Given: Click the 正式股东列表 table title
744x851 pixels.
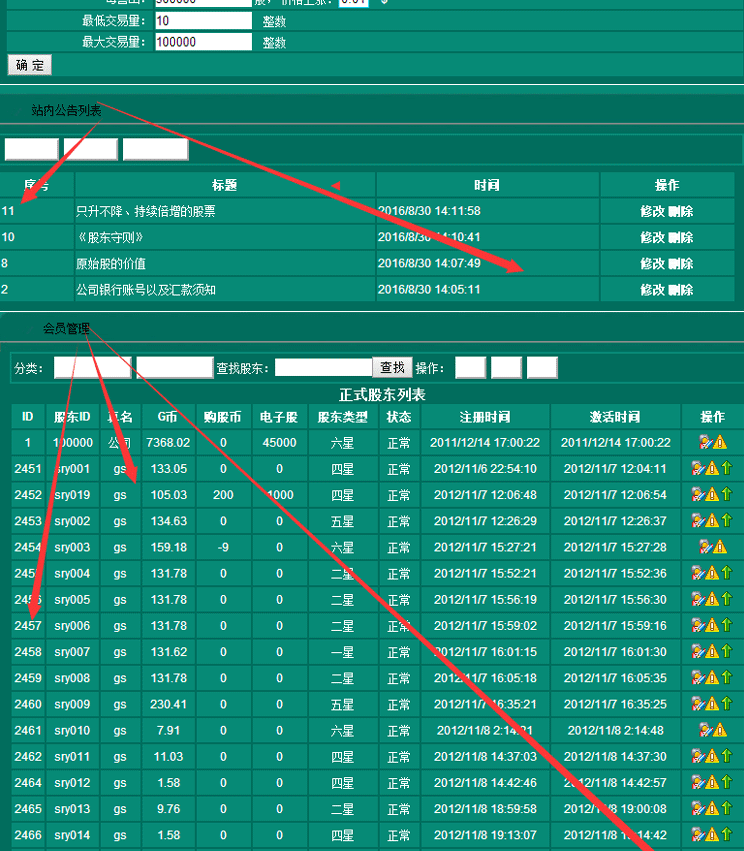Looking at the screenshot, I should (382, 395).
